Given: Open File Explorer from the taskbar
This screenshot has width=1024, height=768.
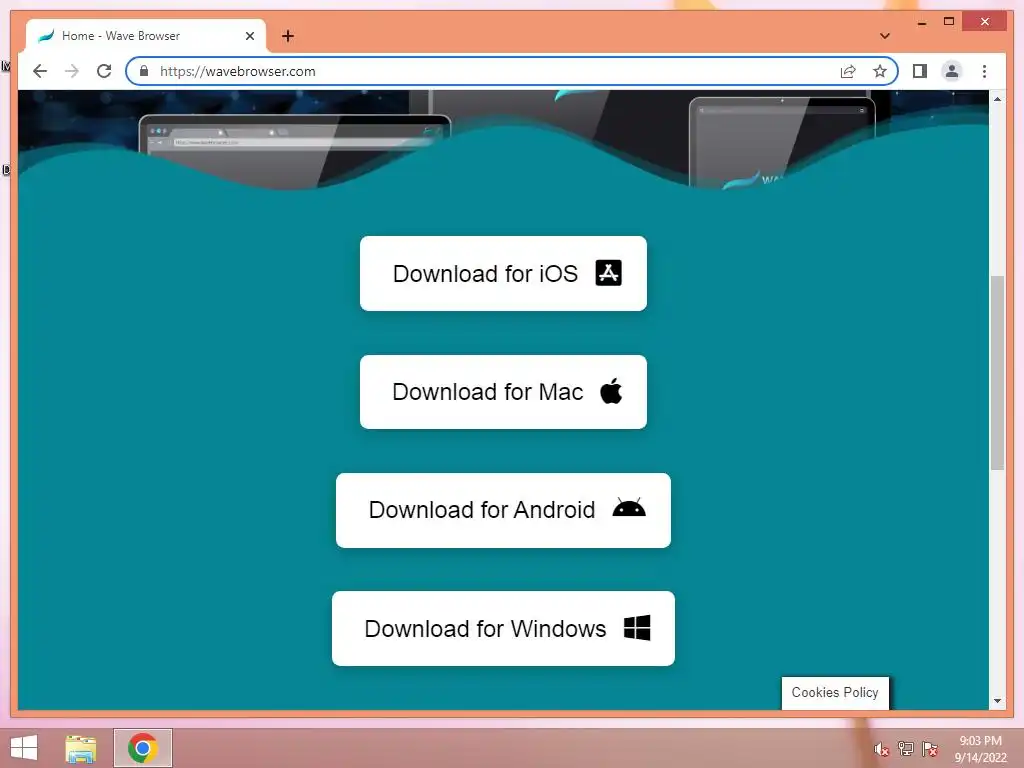Looking at the screenshot, I should [80, 748].
